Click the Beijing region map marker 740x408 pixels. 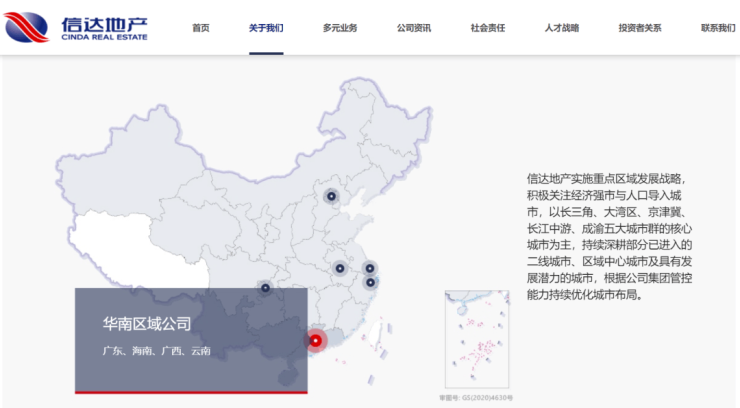pyautogui.click(x=331, y=196)
